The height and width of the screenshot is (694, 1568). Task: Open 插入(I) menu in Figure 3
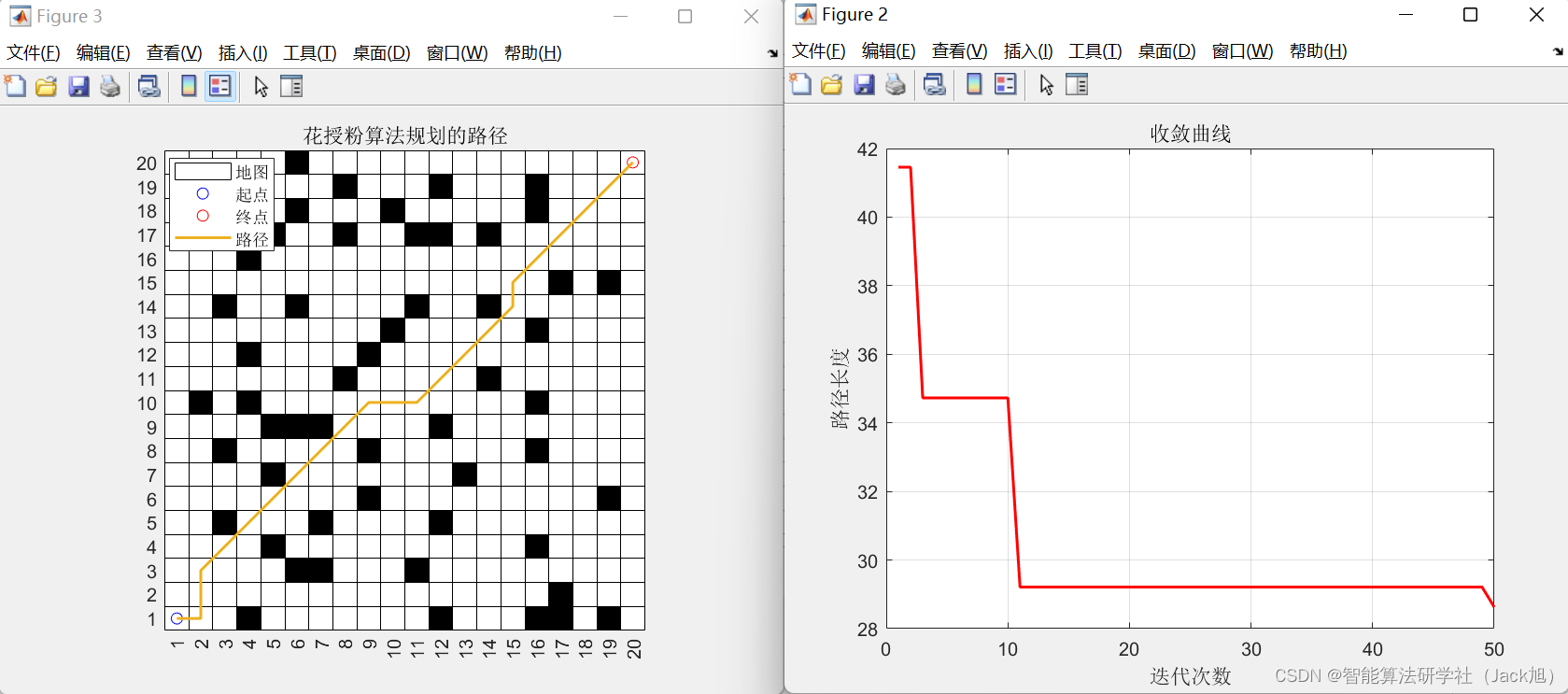(x=243, y=53)
